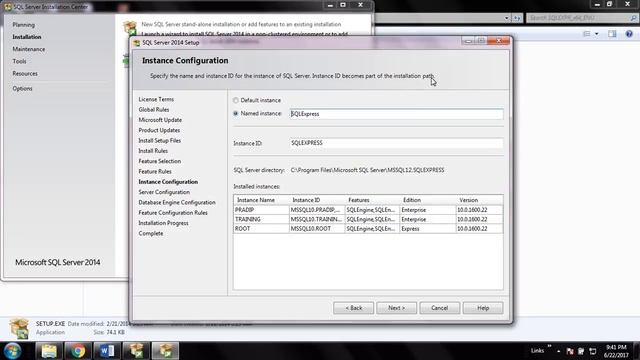Click the Instance ID column header
640x360 pixels.
pyautogui.click(x=317, y=200)
